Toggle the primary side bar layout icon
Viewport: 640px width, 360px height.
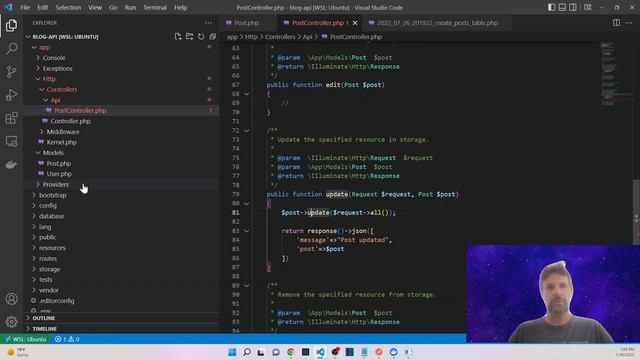pos(551,7)
